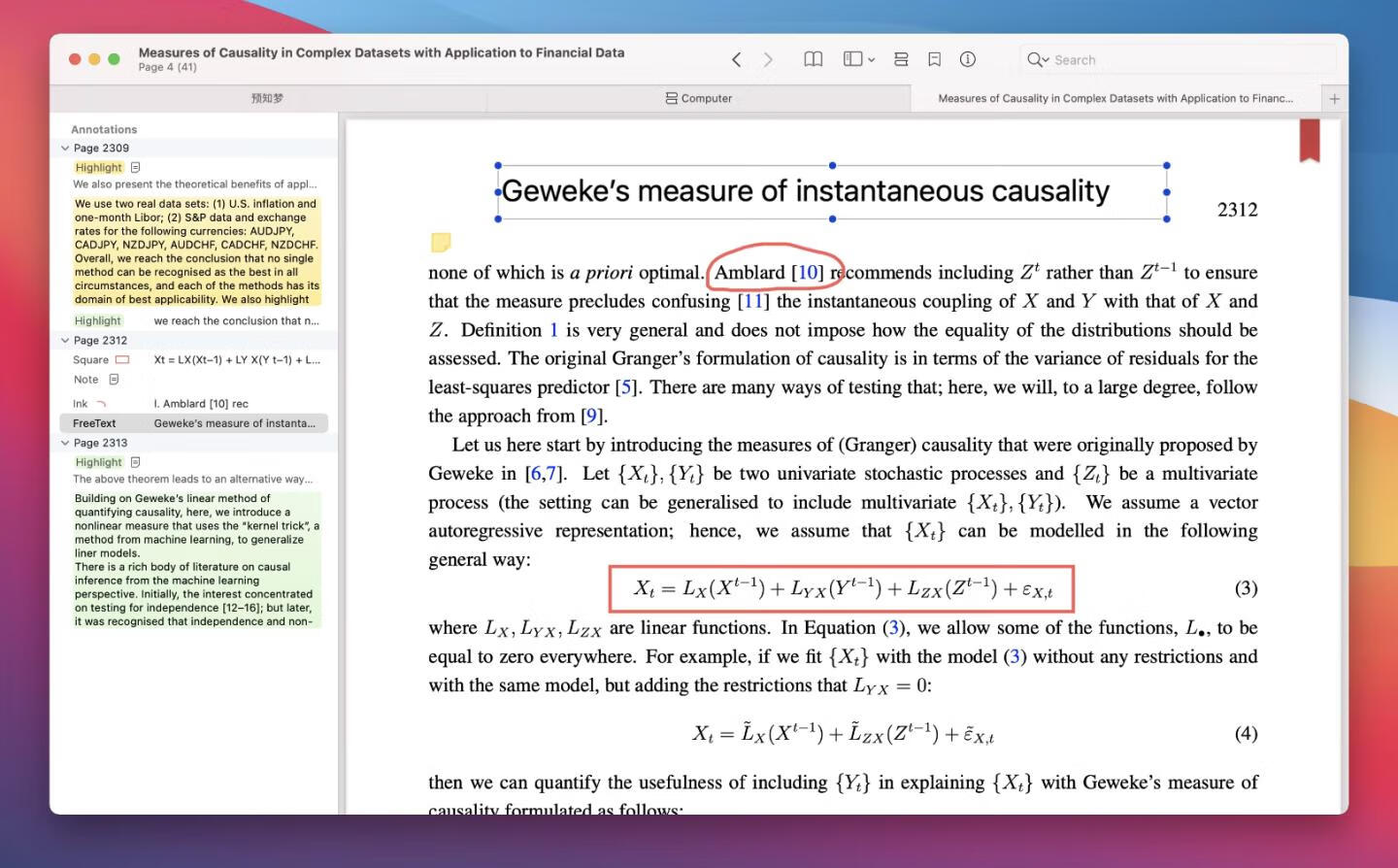The image size is (1398, 868).
Task: Follow citation link [5]
Action: (627, 387)
